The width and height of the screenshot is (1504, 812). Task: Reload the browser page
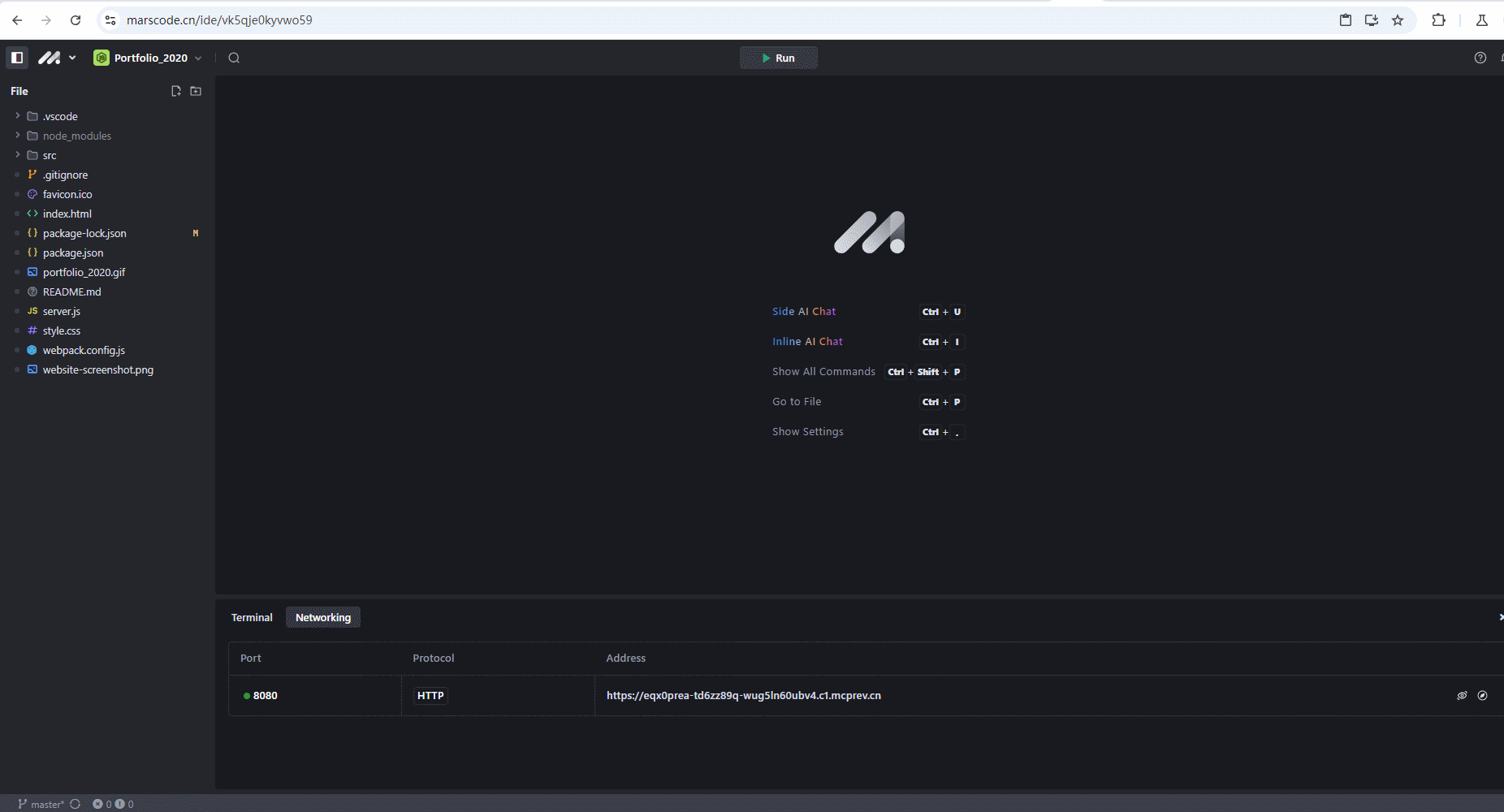point(76,20)
